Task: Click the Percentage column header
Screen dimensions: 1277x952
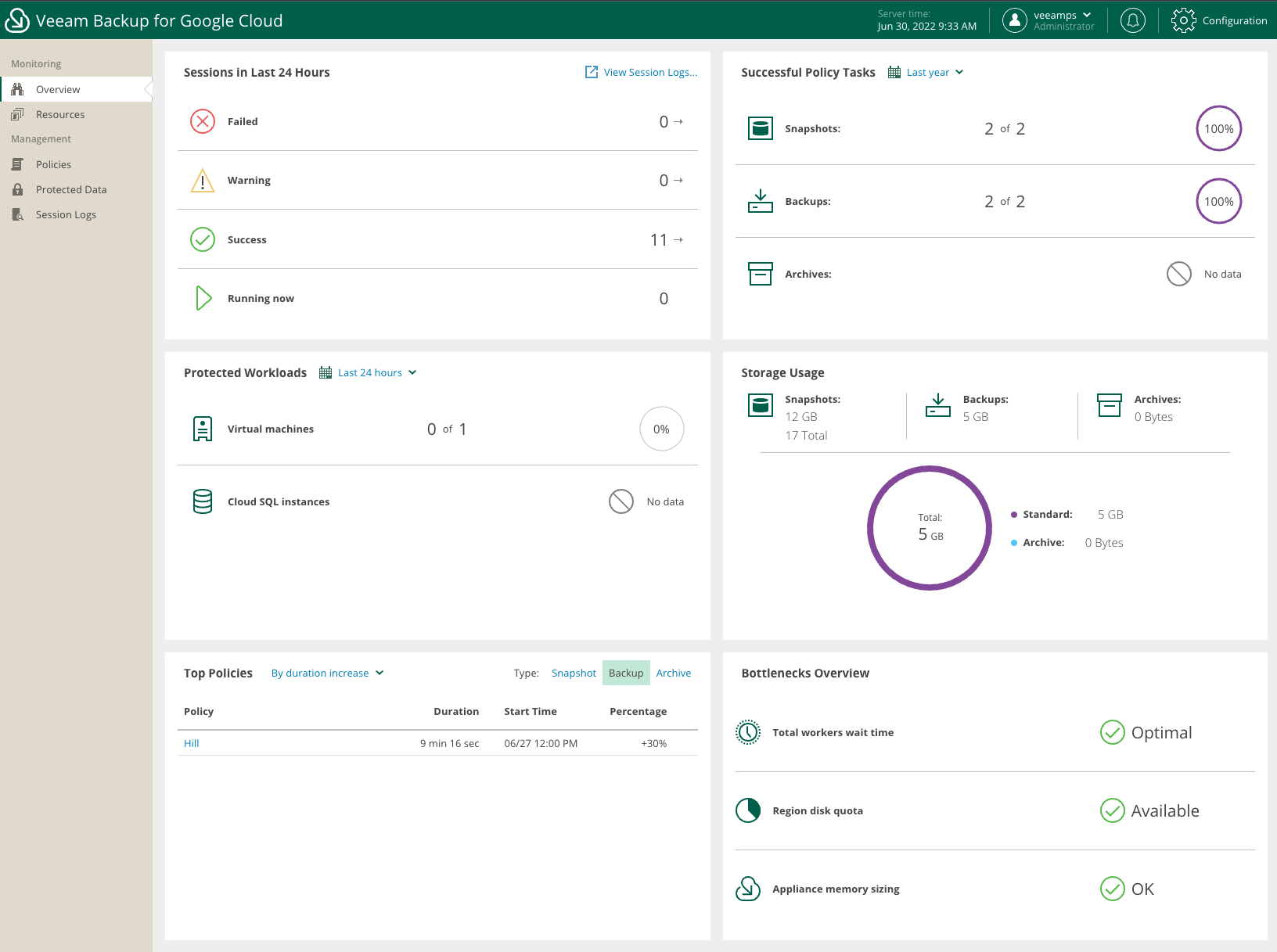Action: click(638, 711)
